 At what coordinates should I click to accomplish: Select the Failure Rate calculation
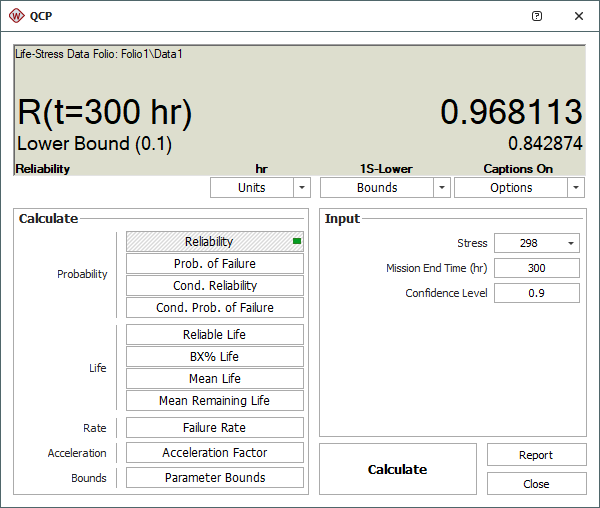point(215,428)
